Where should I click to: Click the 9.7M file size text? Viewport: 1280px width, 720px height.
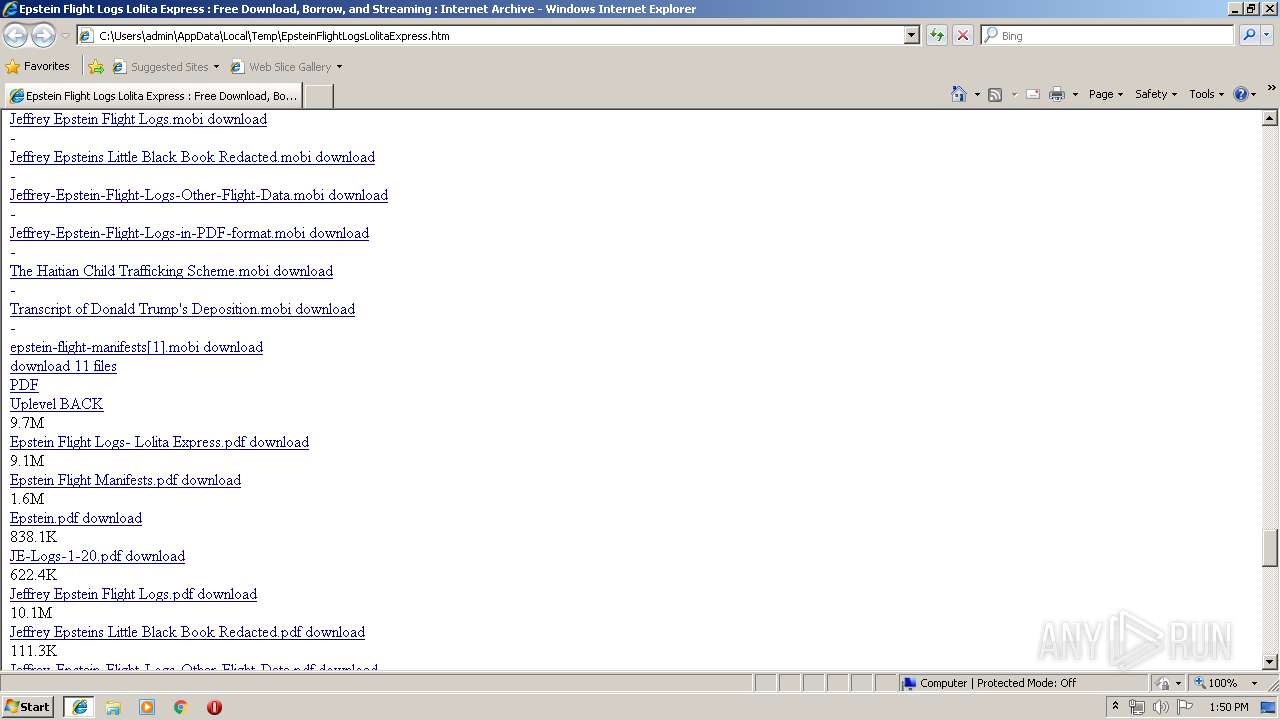(x=27, y=423)
